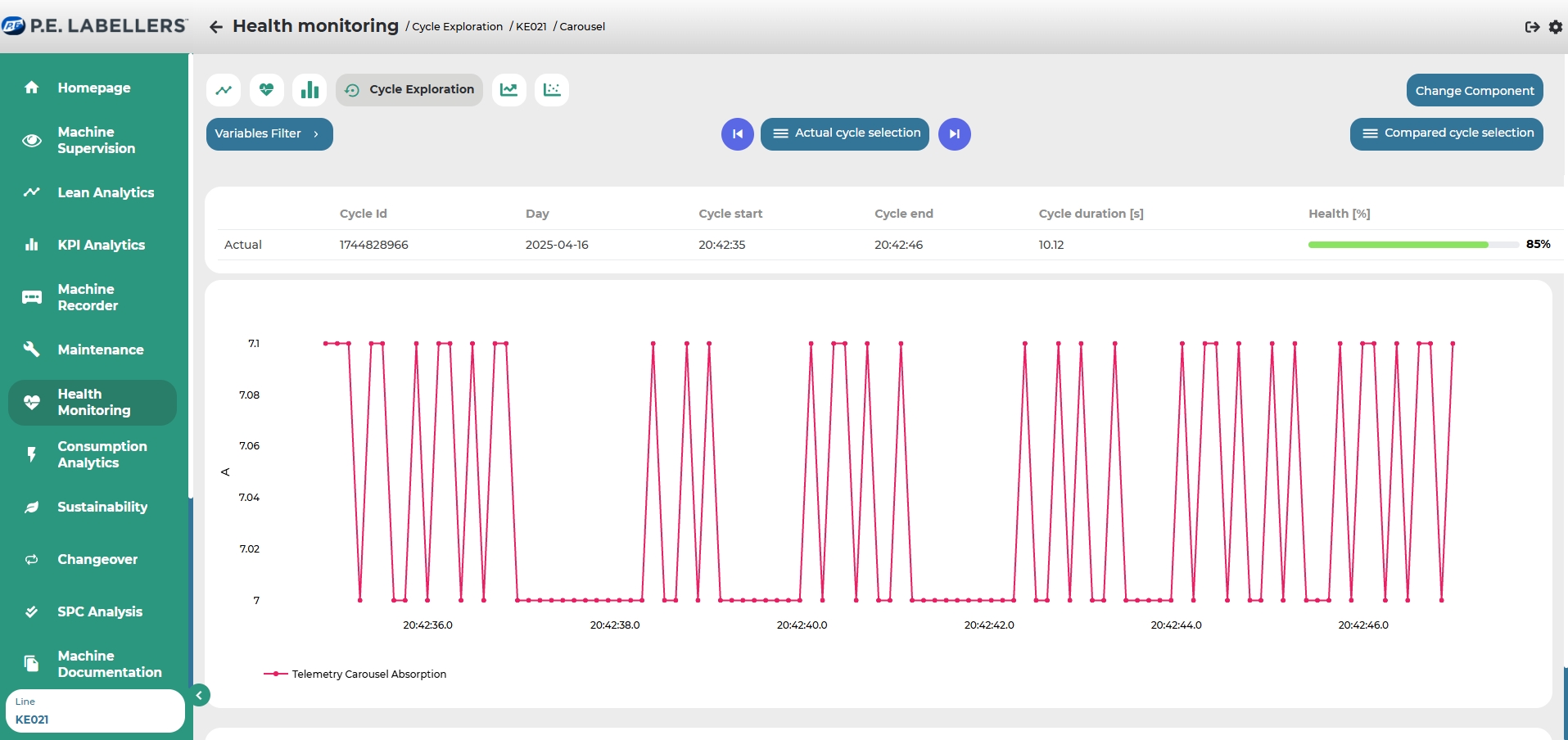Image resolution: width=1568 pixels, height=740 pixels.
Task: Select the bar chart icon button
Action: (310, 90)
